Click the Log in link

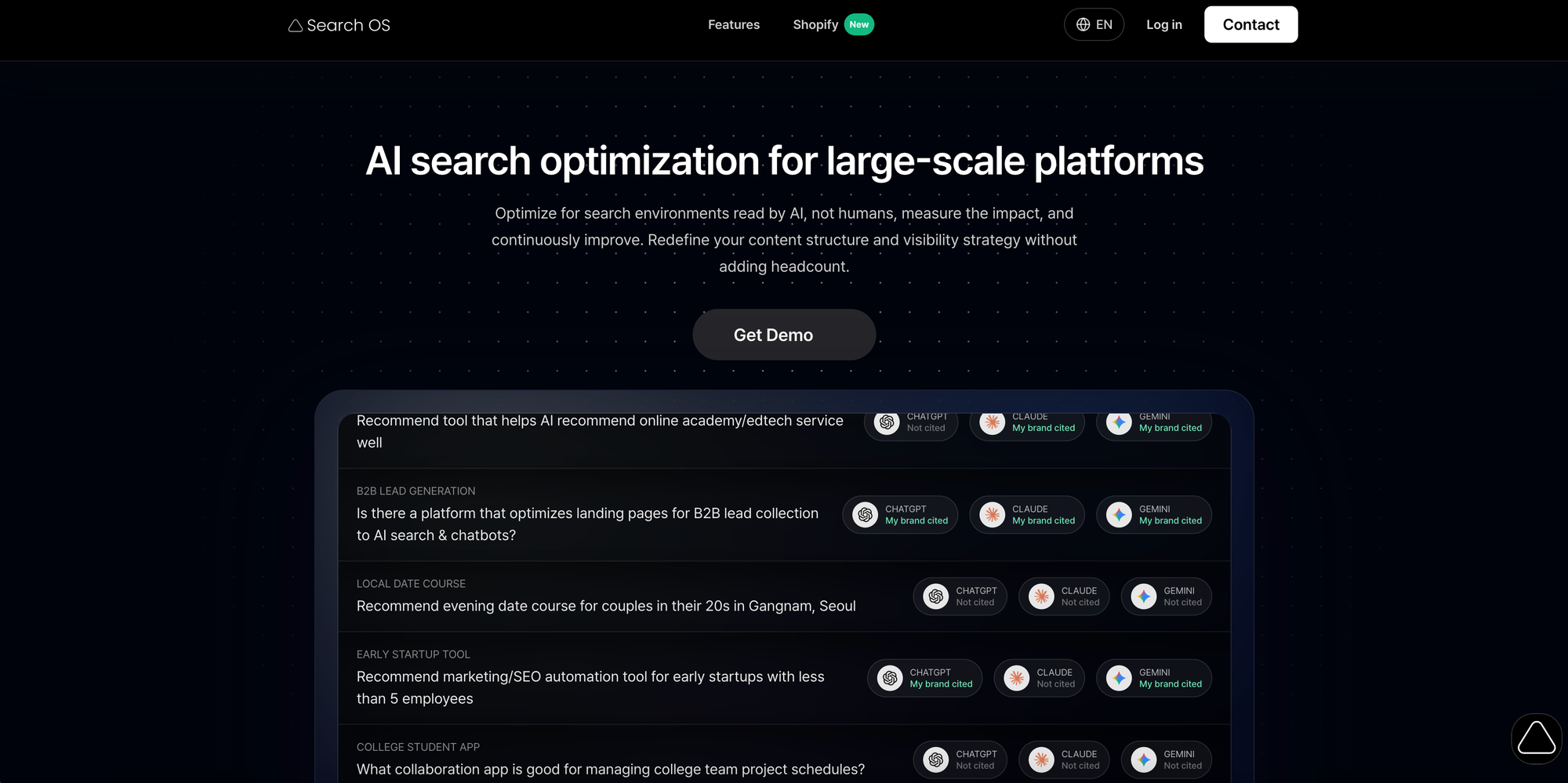(1163, 24)
